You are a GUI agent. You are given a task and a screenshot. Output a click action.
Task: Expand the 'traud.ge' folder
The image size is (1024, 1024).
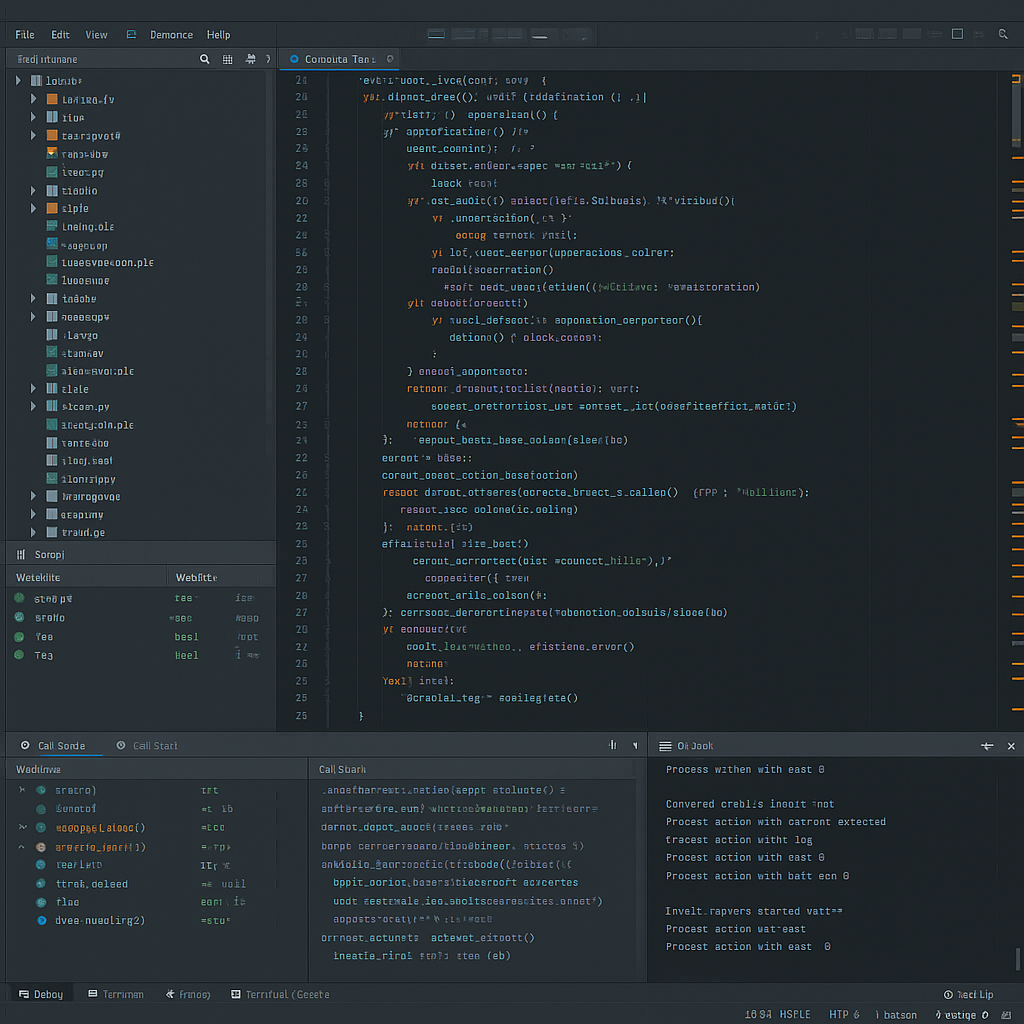pos(33,532)
